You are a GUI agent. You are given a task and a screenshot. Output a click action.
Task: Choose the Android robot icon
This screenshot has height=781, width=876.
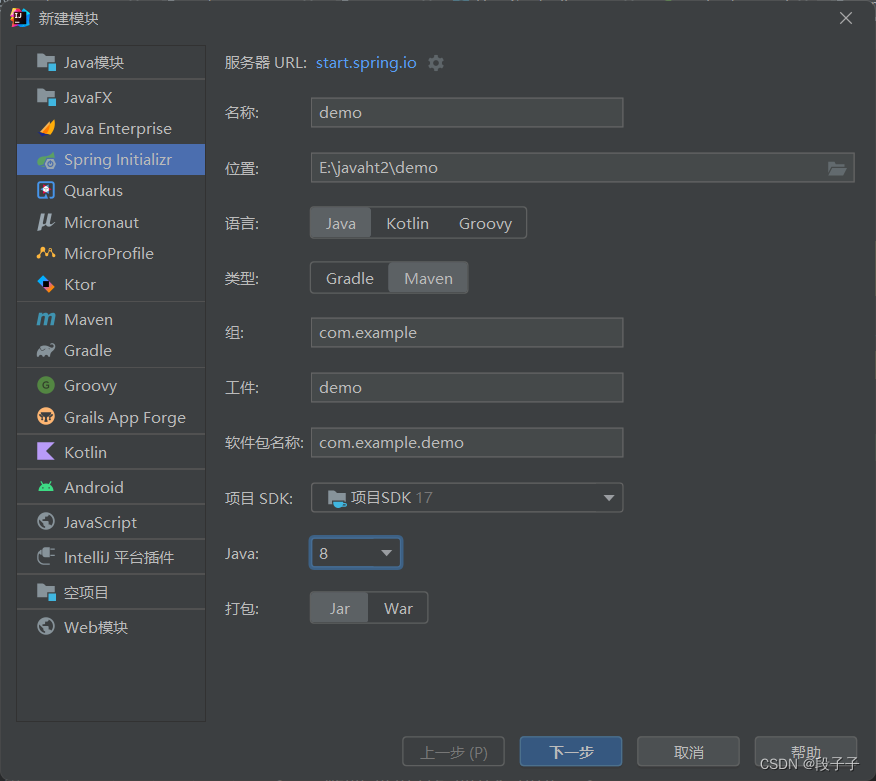[x=46, y=487]
